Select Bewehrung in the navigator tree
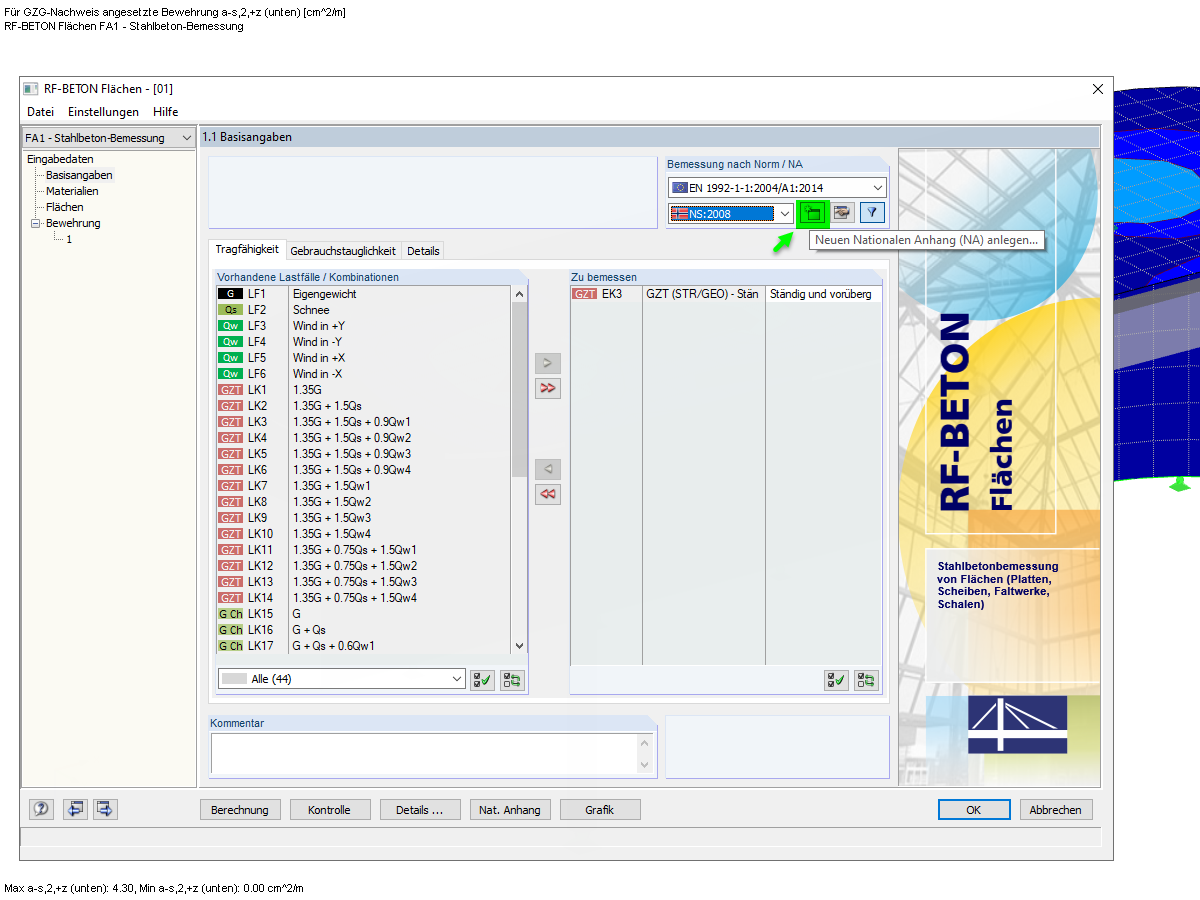1200x900 pixels. 73,223
